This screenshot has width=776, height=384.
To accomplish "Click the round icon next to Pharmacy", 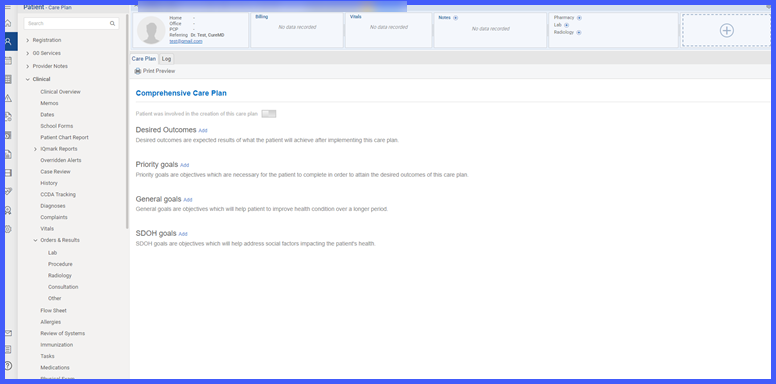I will point(579,18).
